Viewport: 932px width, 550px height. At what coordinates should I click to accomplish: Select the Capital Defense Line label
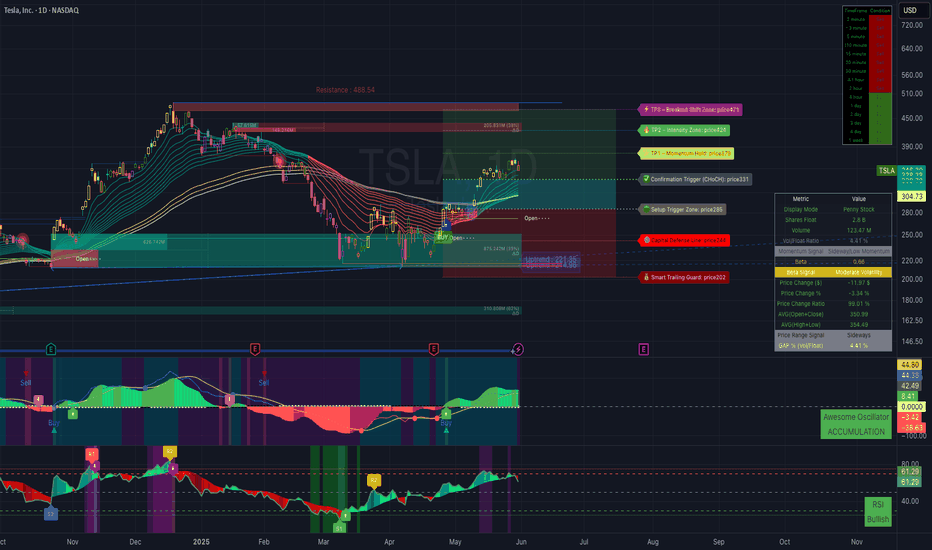684,240
